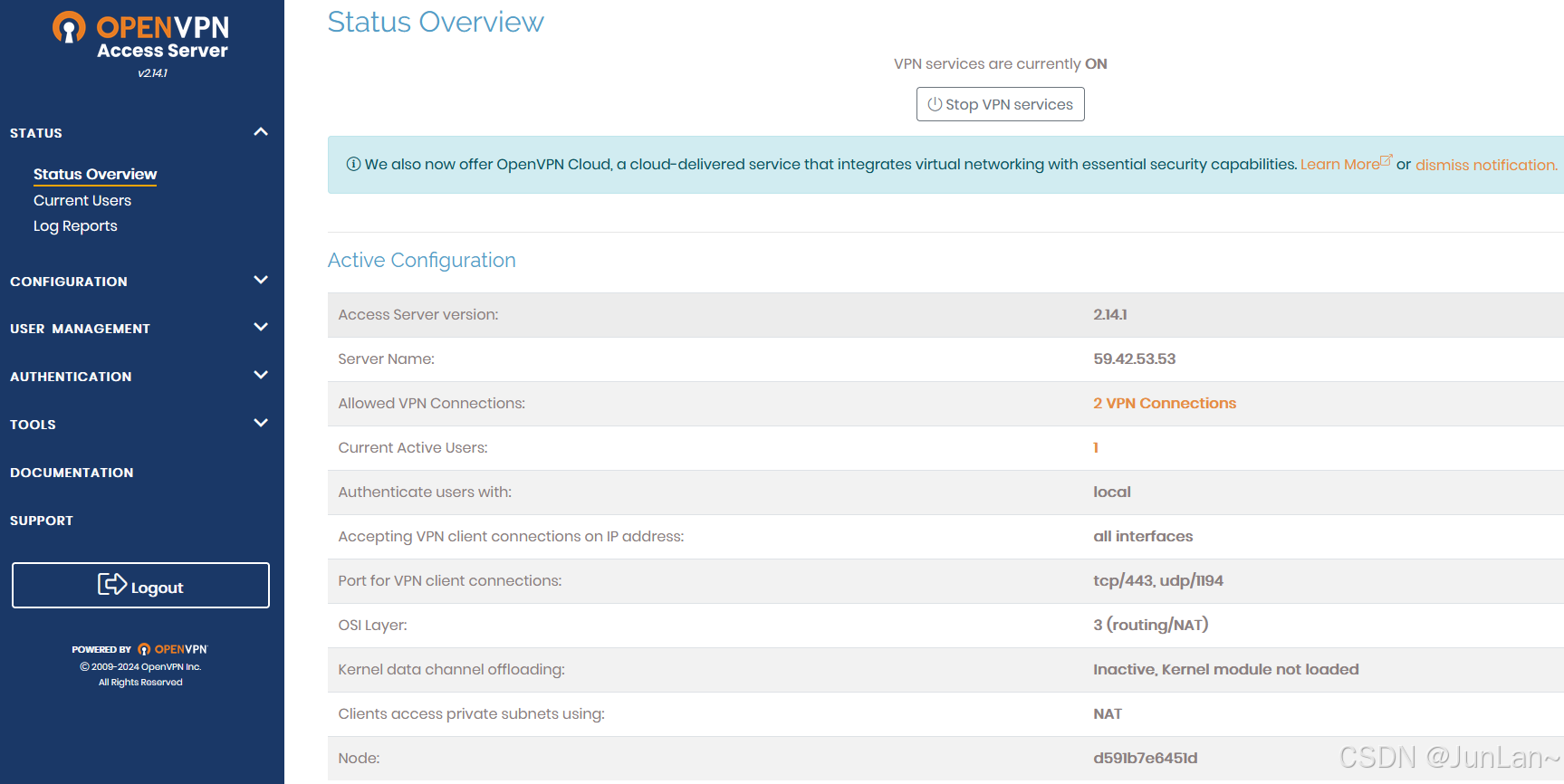Screen dimensions: 1564x784
Task: Click the 'Port for VPN client connections' label
Action: pyautogui.click(x=449, y=580)
